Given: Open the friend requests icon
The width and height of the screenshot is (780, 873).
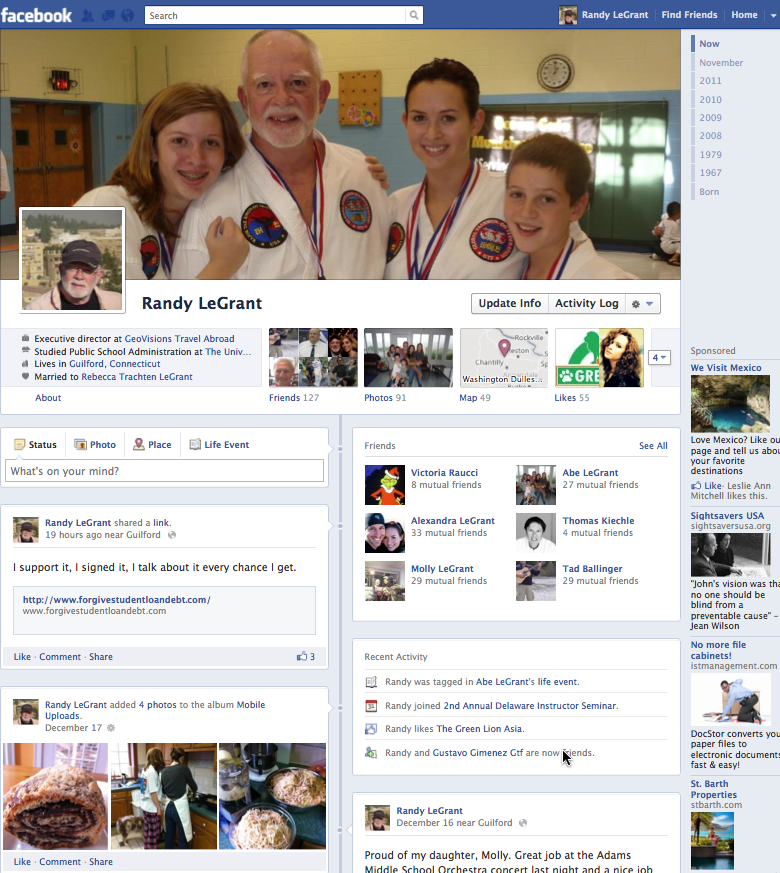Looking at the screenshot, I should 87,16.
